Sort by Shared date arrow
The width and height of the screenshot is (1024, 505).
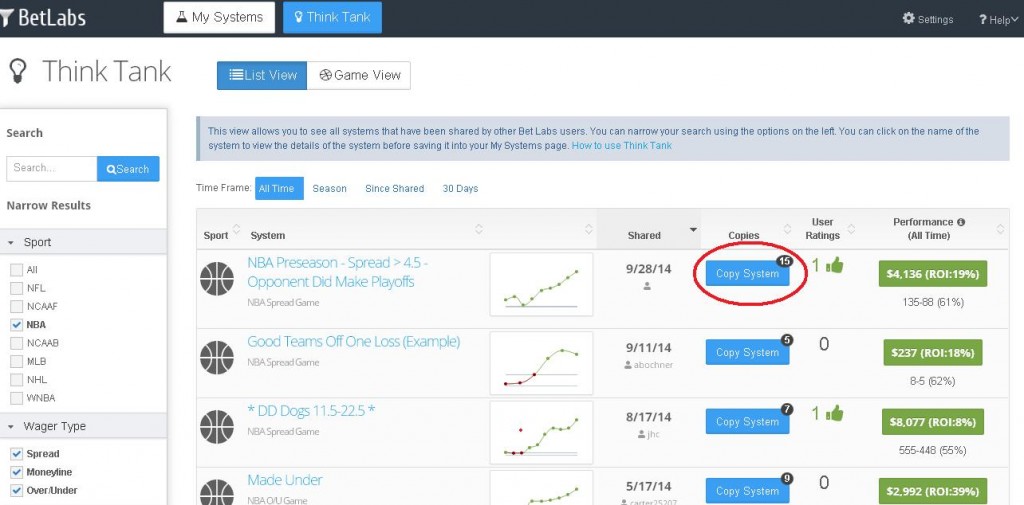pos(693,230)
